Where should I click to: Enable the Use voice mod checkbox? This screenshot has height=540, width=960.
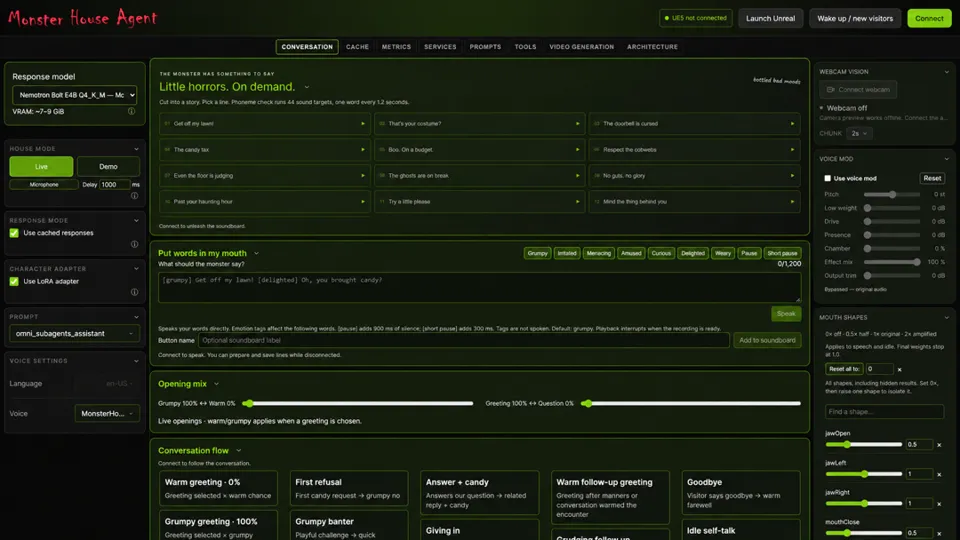click(828, 179)
